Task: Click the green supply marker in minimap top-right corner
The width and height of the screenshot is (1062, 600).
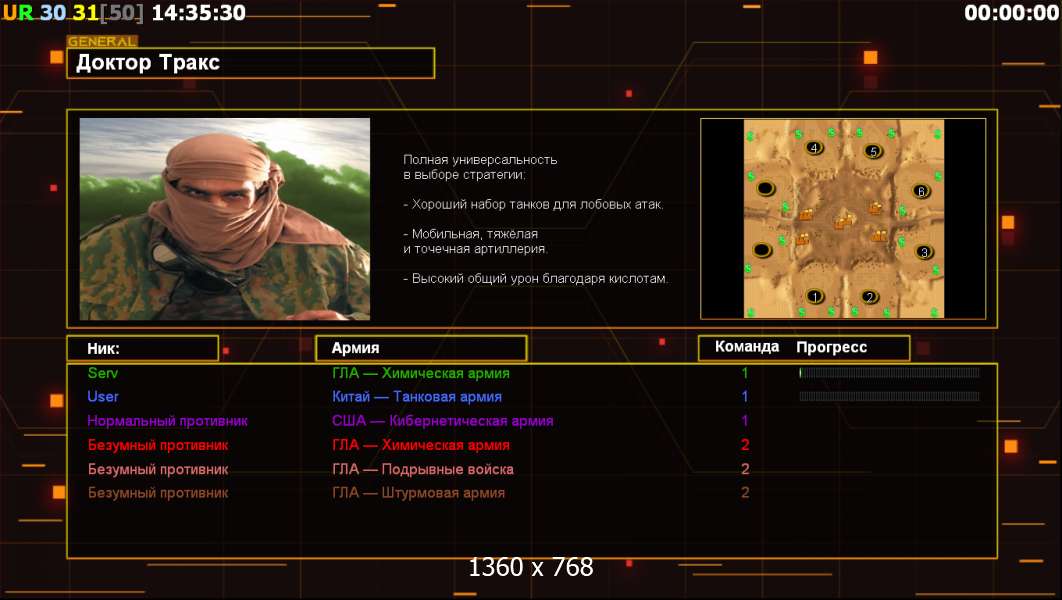Action: click(x=939, y=133)
